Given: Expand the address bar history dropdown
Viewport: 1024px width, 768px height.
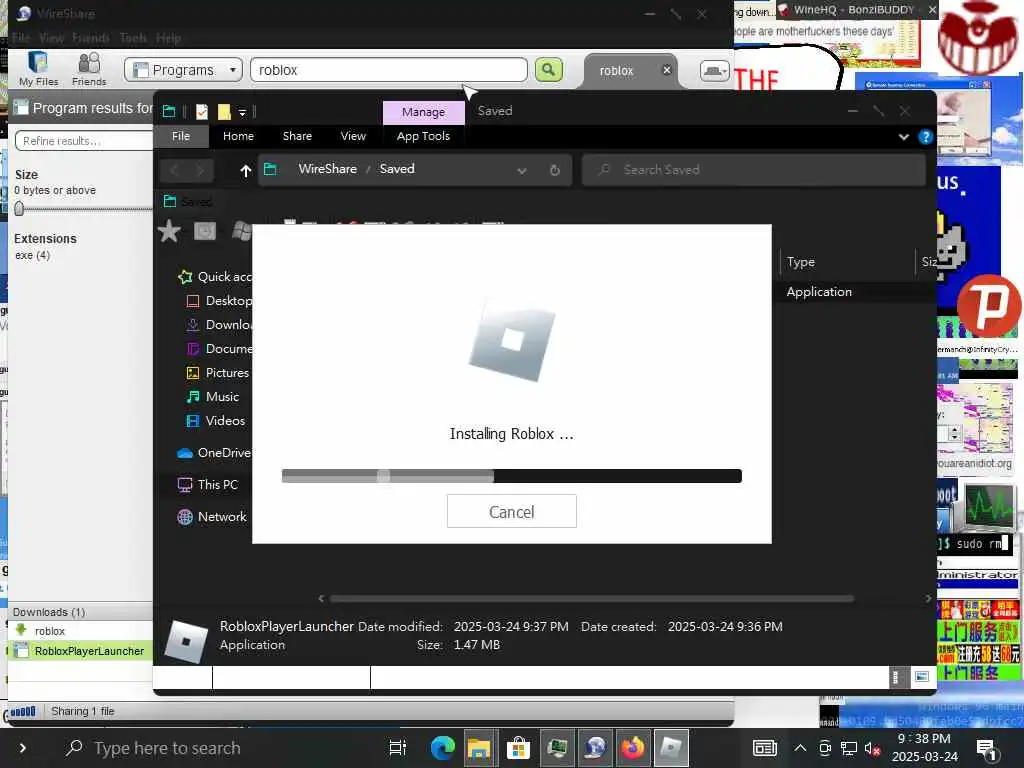Looking at the screenshot, I should pos(522,170).
